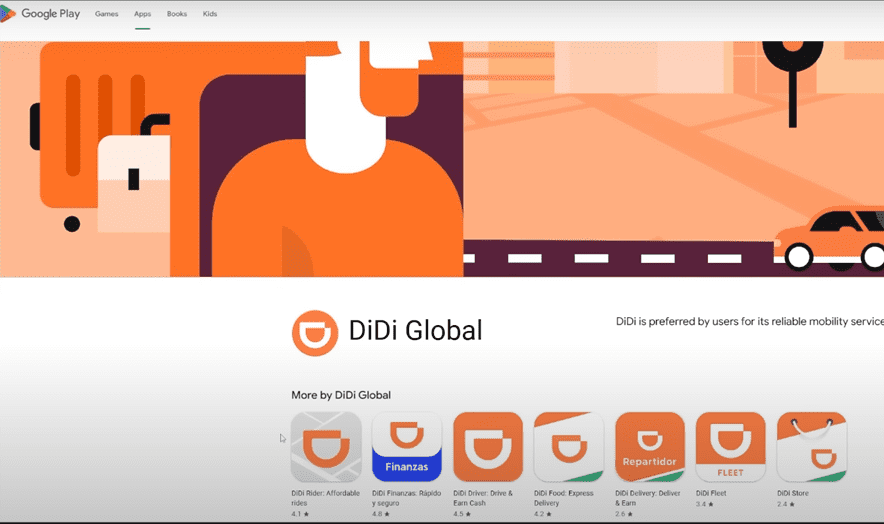Screen dimensions: 884x524
Task: Switch to the Apps tab
Action: (x=142, y=14)
